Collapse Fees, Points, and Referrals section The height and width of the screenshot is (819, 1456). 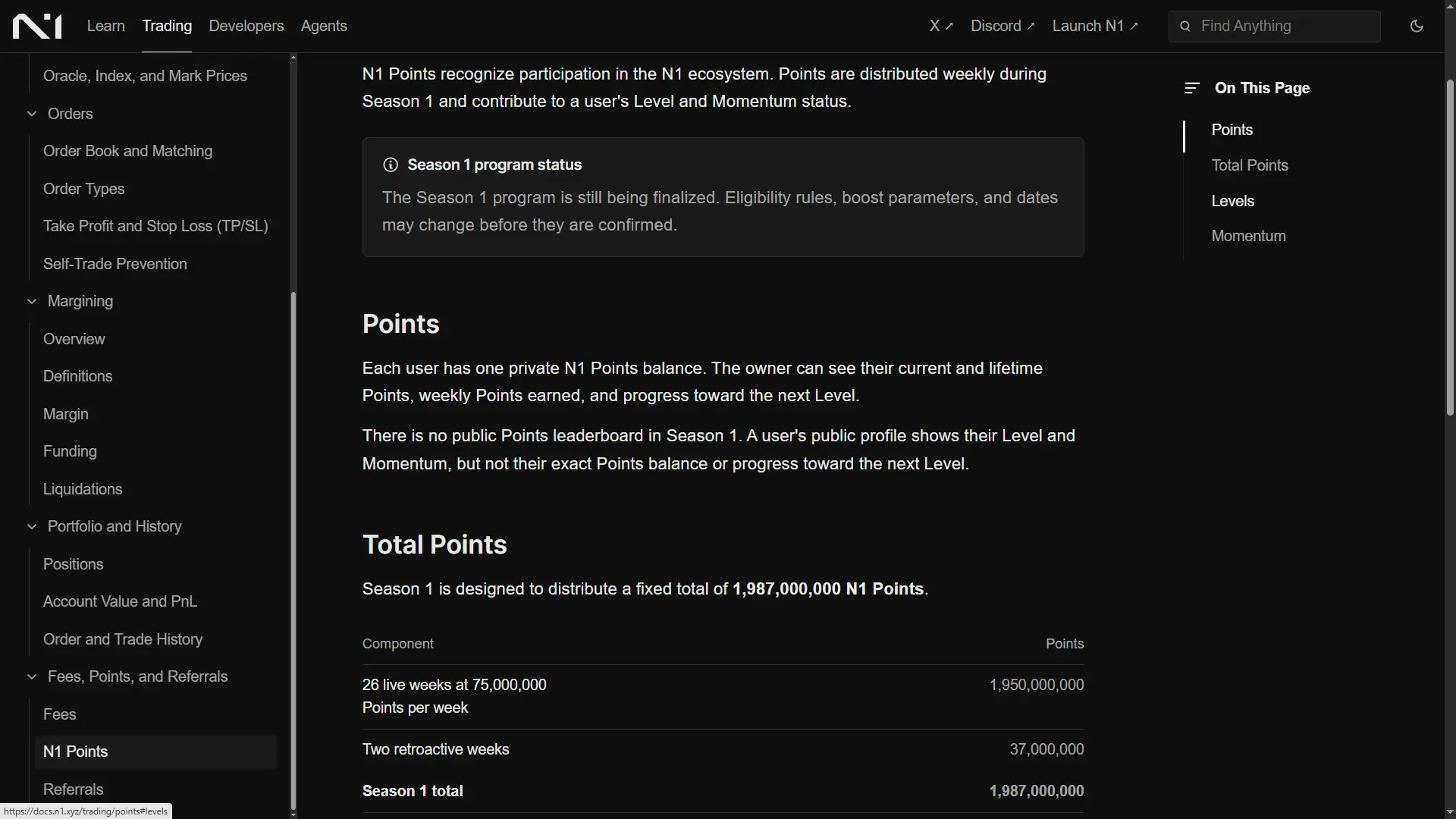click(32, 676)
